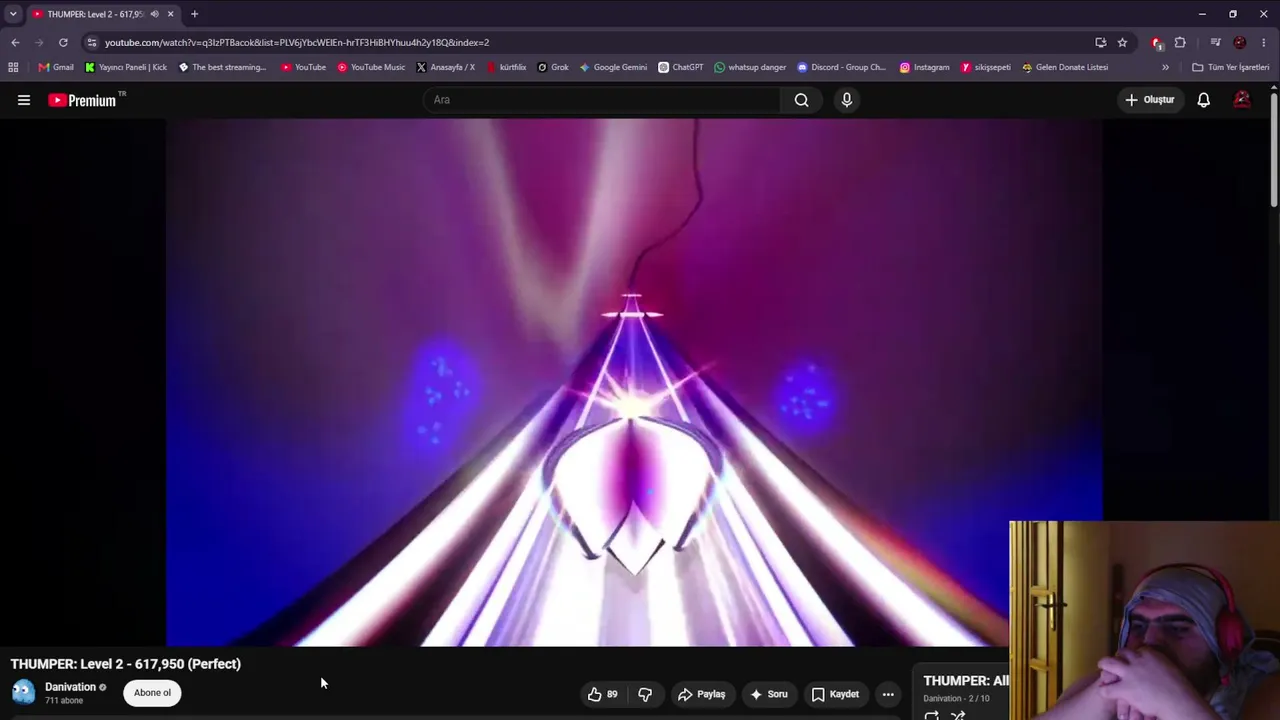Viewport: 1280px width, 720px height.
Task: Open the YouTube account avatar menu
Action: (1242, 100)
